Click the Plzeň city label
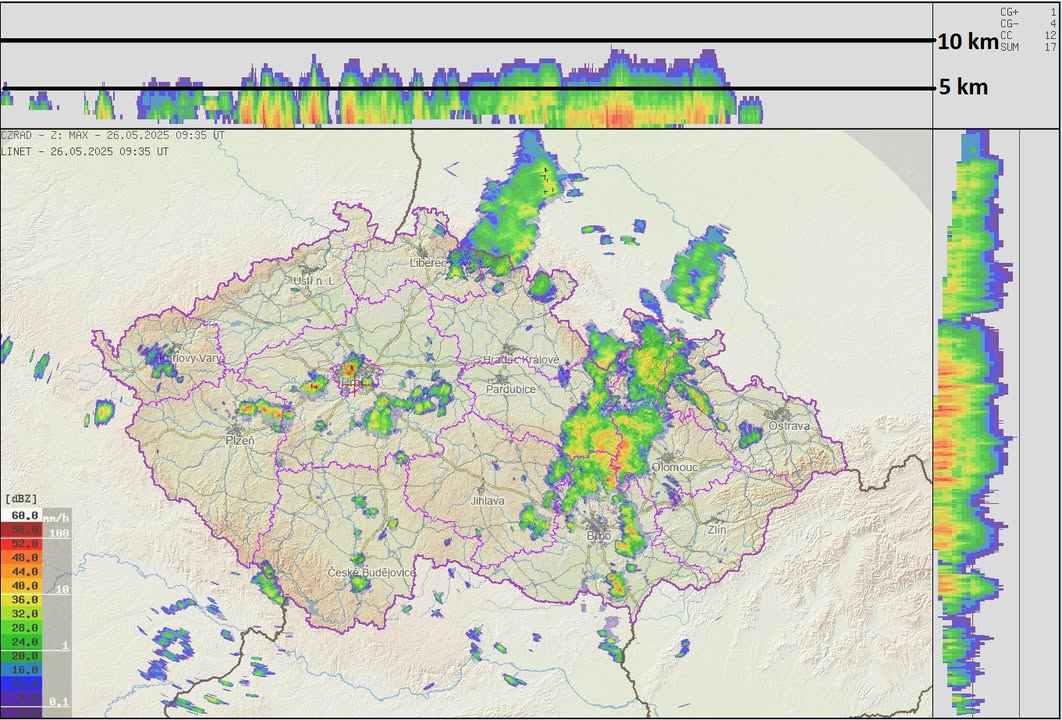1062x720 pixels. coord(240,440)
